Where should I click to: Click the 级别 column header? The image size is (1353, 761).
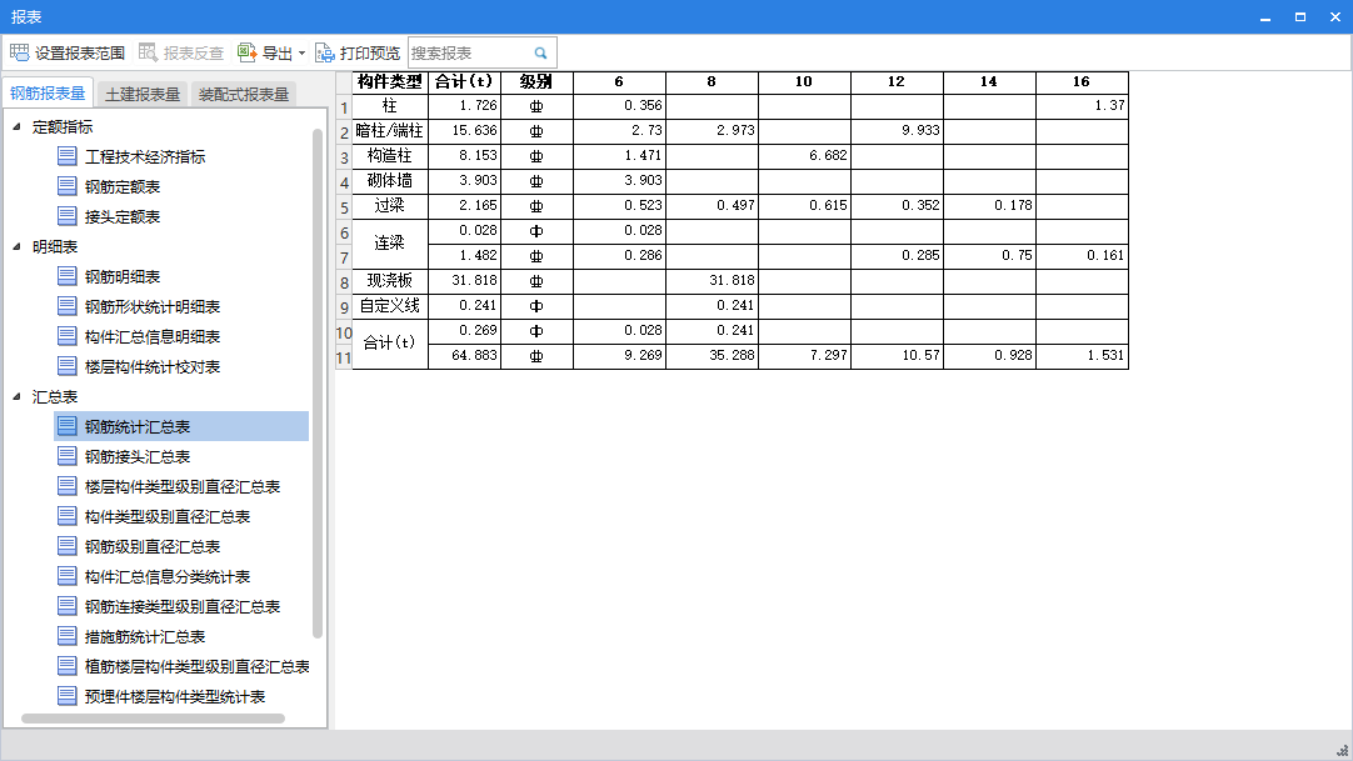point(537,82)
